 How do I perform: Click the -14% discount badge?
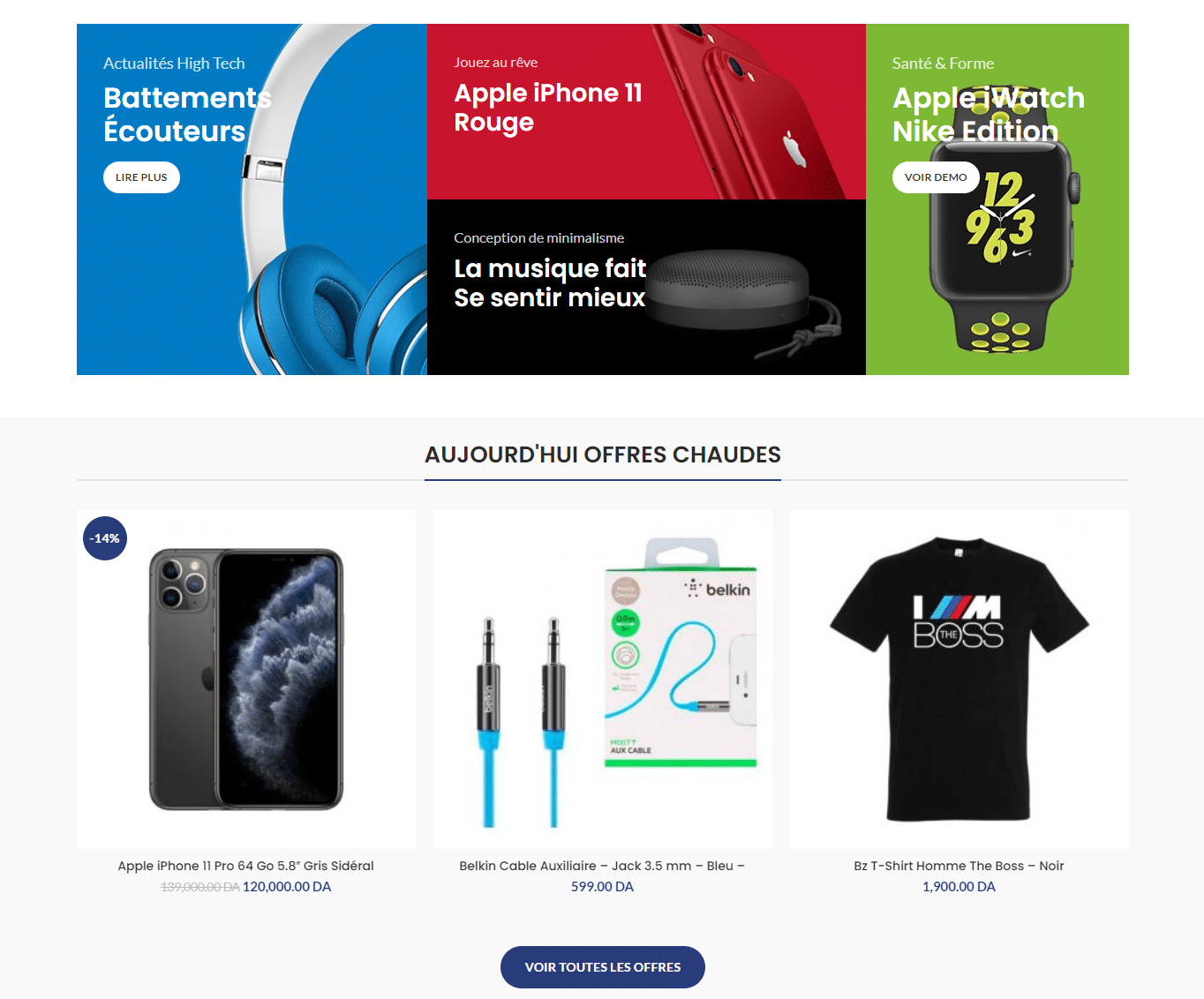tap(105, 538)
